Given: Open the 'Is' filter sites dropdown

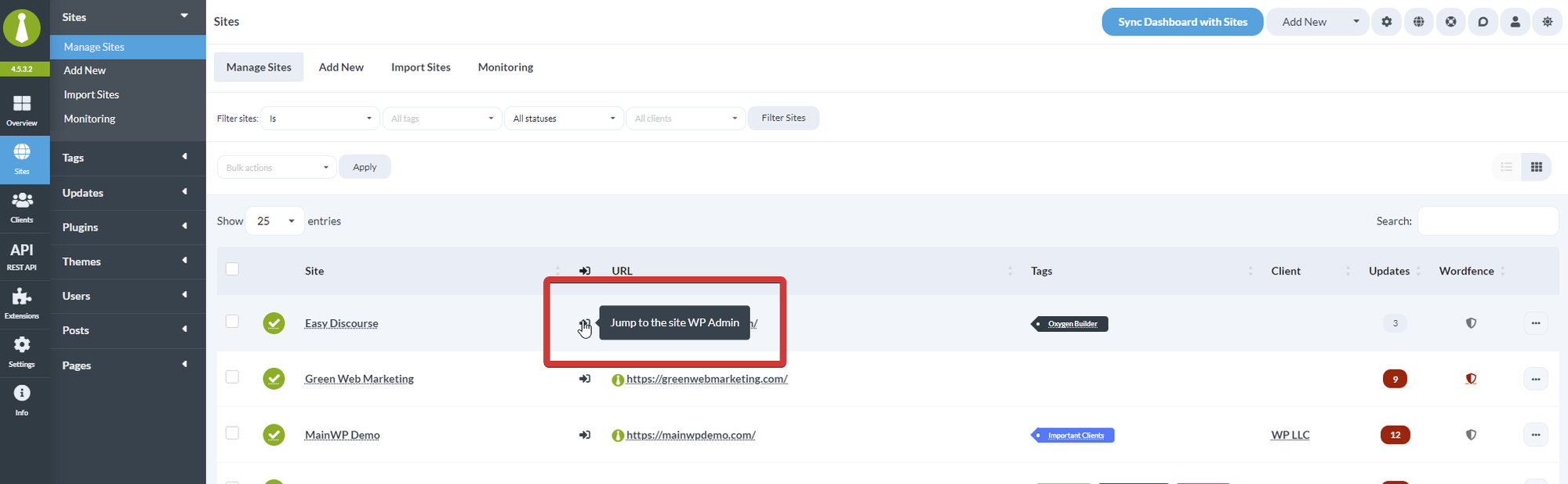Looking at the screenshot, I should [320, 118].
